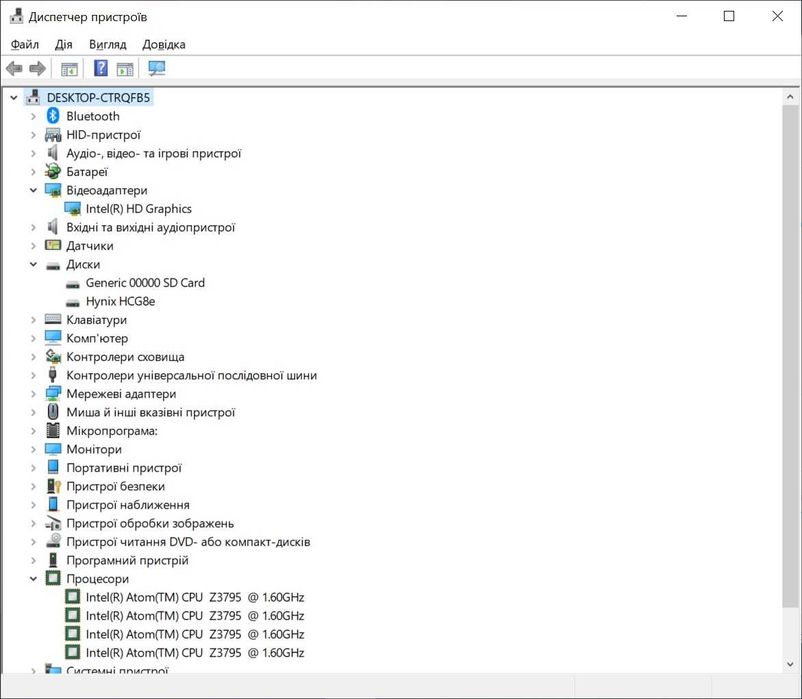Collapse the Диски category
Screen dimensions: 802x699
(x=33, y=264)
